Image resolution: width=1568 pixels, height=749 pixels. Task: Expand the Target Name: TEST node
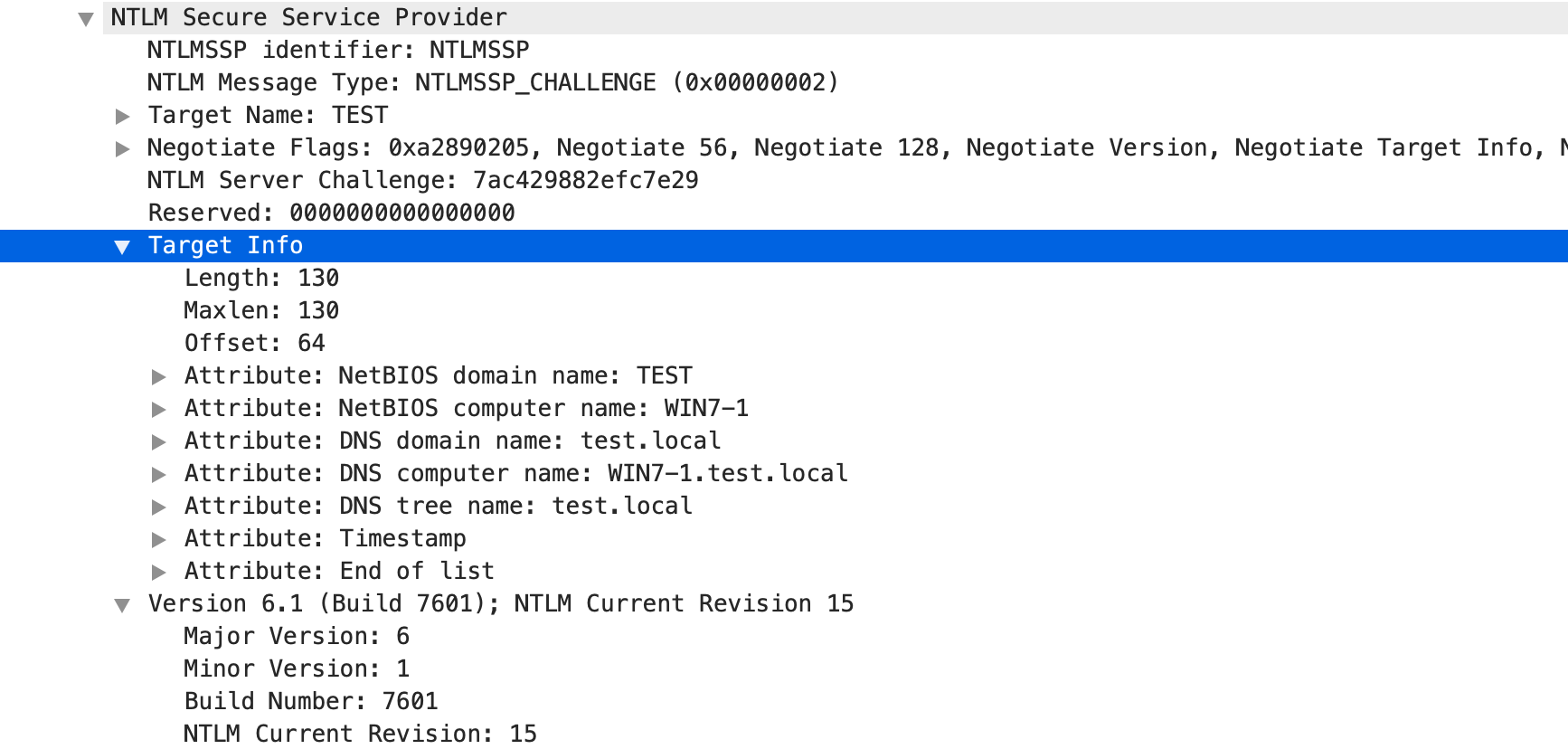click(123, 116)
